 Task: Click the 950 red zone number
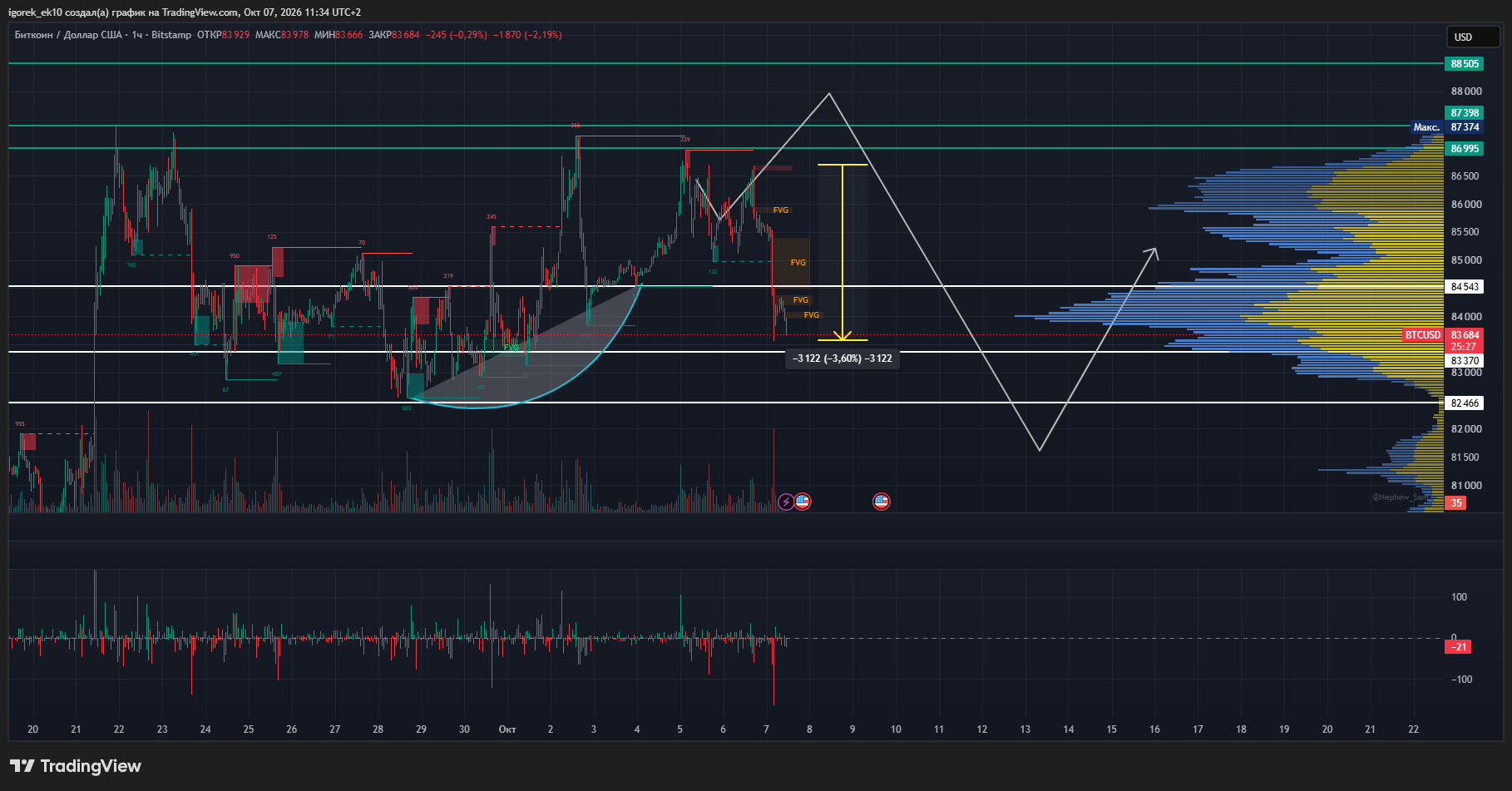click(235, 256)
